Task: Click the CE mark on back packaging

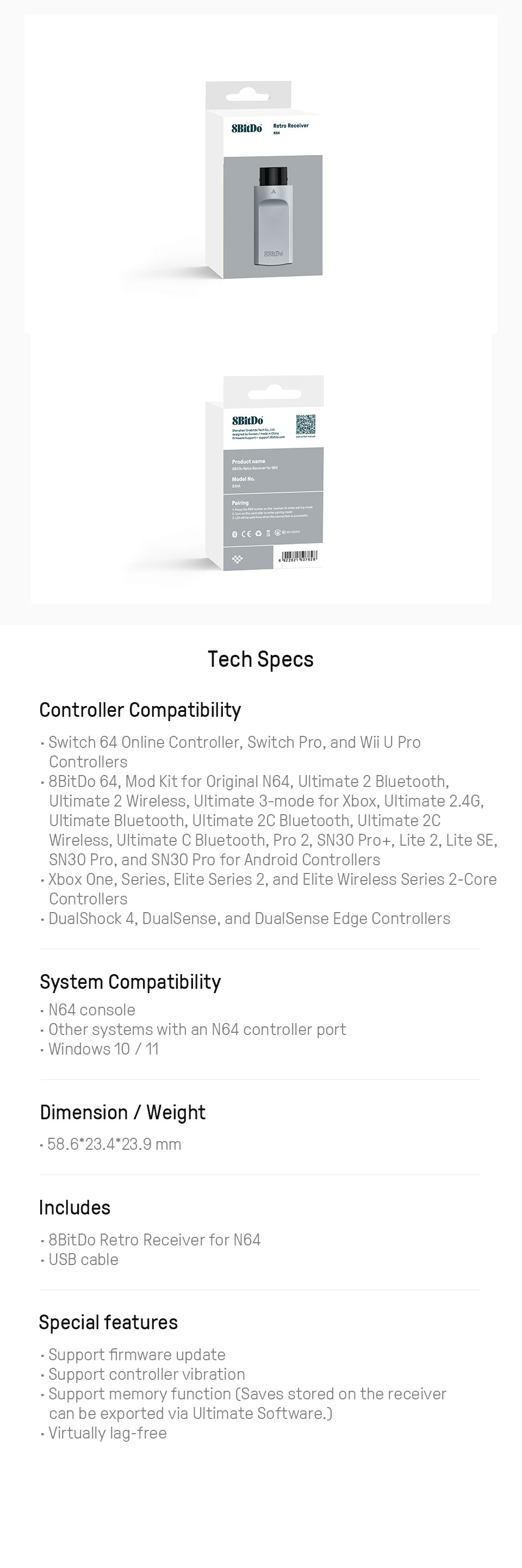Action: (246, 534)
